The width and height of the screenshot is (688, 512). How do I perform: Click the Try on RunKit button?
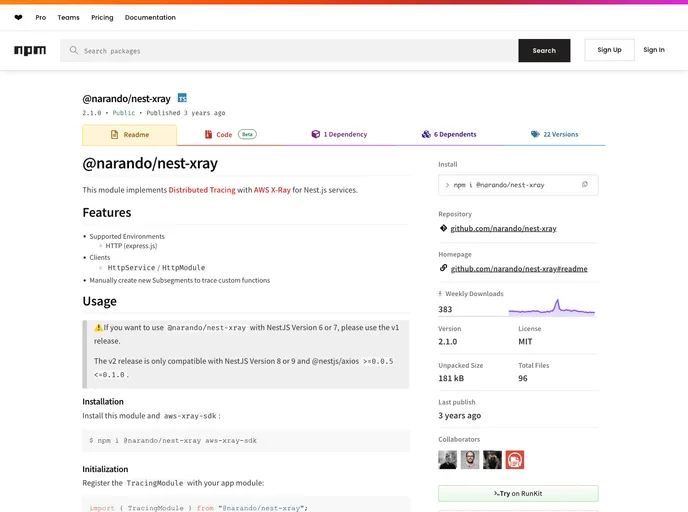(x=518, y=493)
